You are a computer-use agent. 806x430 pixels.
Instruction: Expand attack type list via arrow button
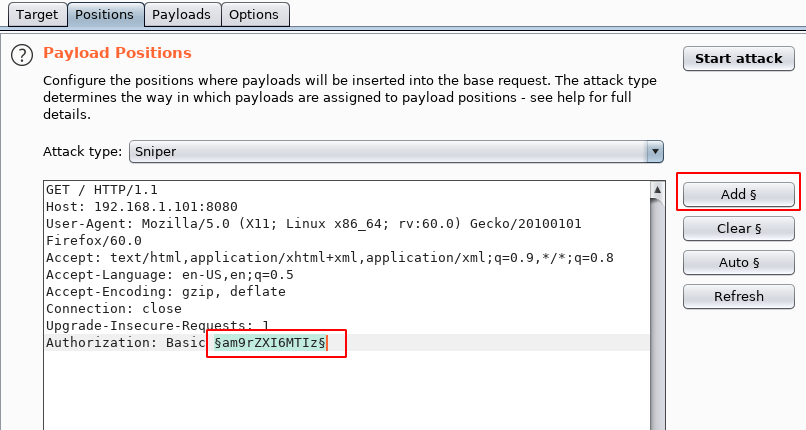tap(655, 152)
